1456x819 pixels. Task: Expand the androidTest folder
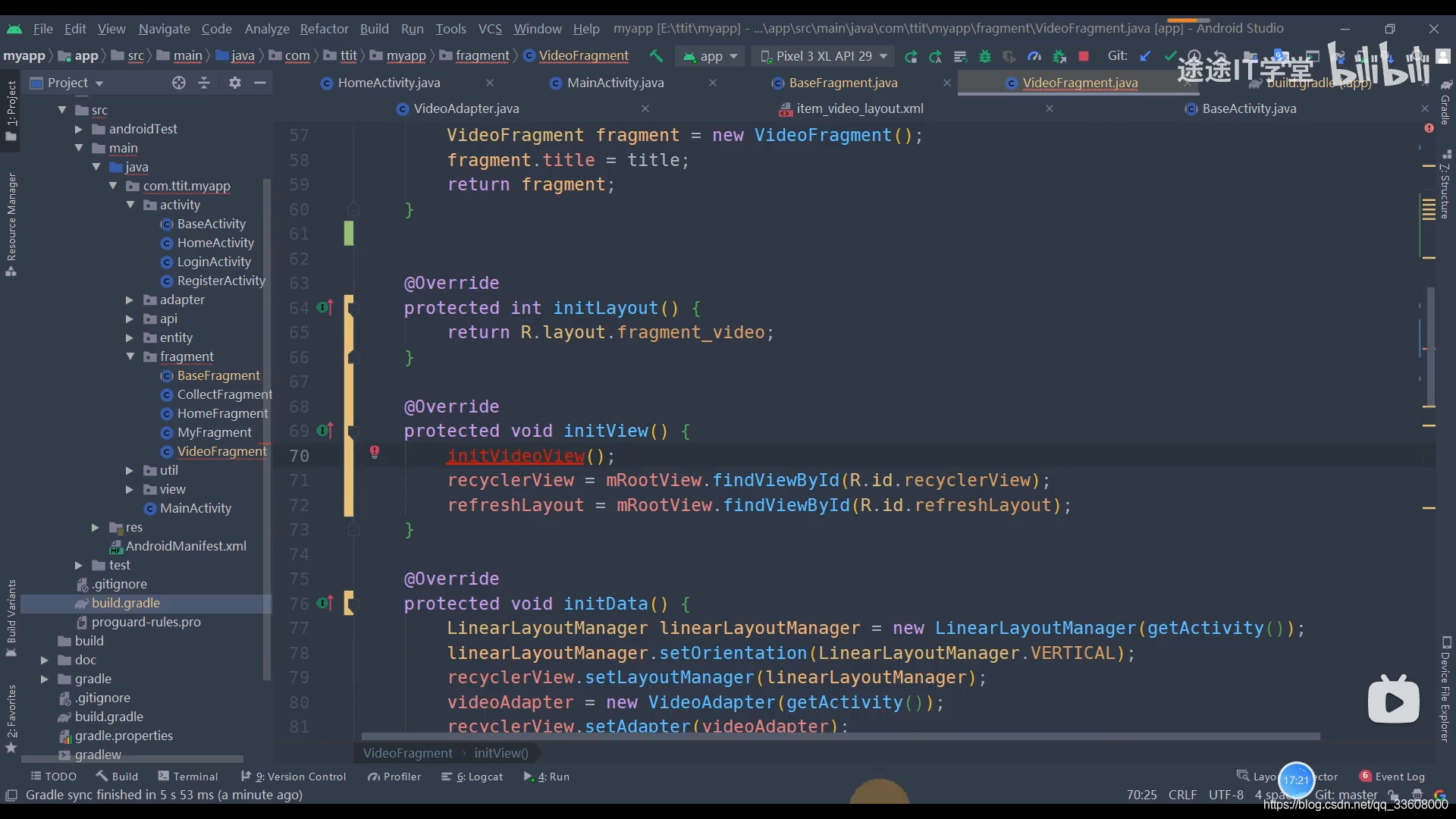tap(78, 129)
